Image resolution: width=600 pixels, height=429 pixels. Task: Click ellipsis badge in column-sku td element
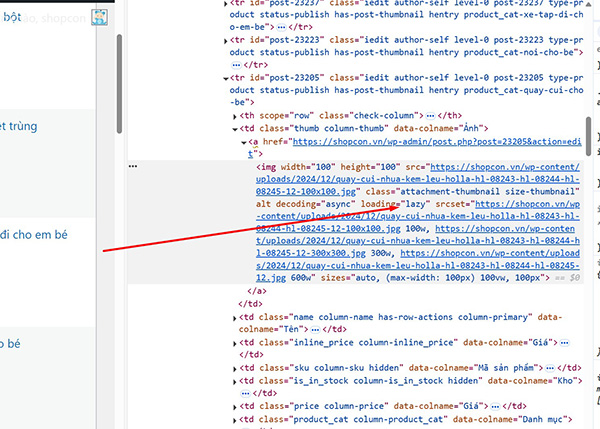550,368
